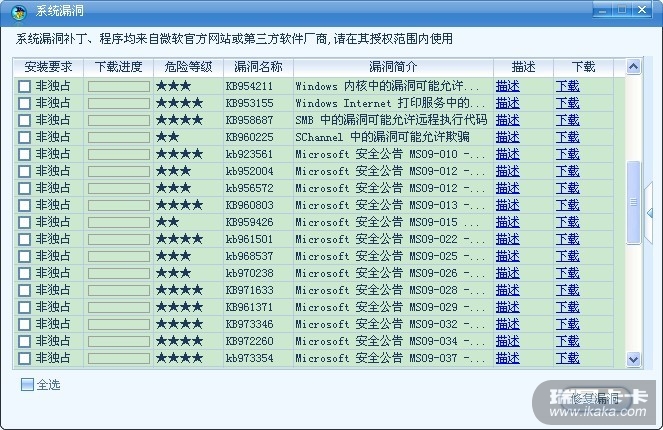The height and width of the screenshot is (430, 663).
Task: Click progress bar of KB954211
Action: pos(119,87)
